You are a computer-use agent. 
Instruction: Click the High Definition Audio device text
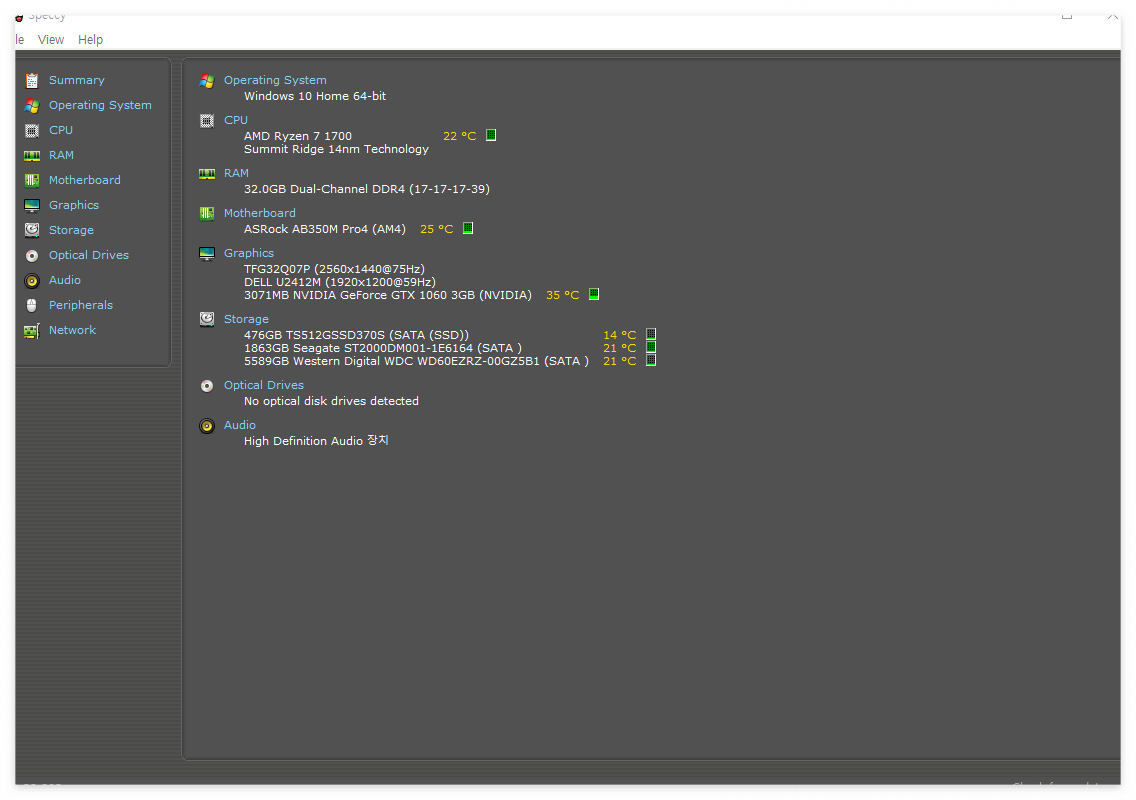point(316,441)
